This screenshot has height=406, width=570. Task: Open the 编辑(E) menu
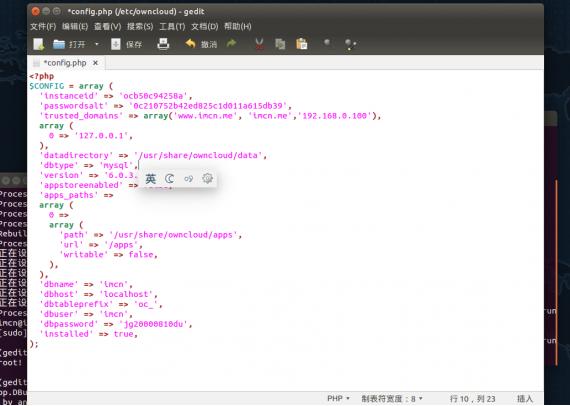(x=75, y=27)
